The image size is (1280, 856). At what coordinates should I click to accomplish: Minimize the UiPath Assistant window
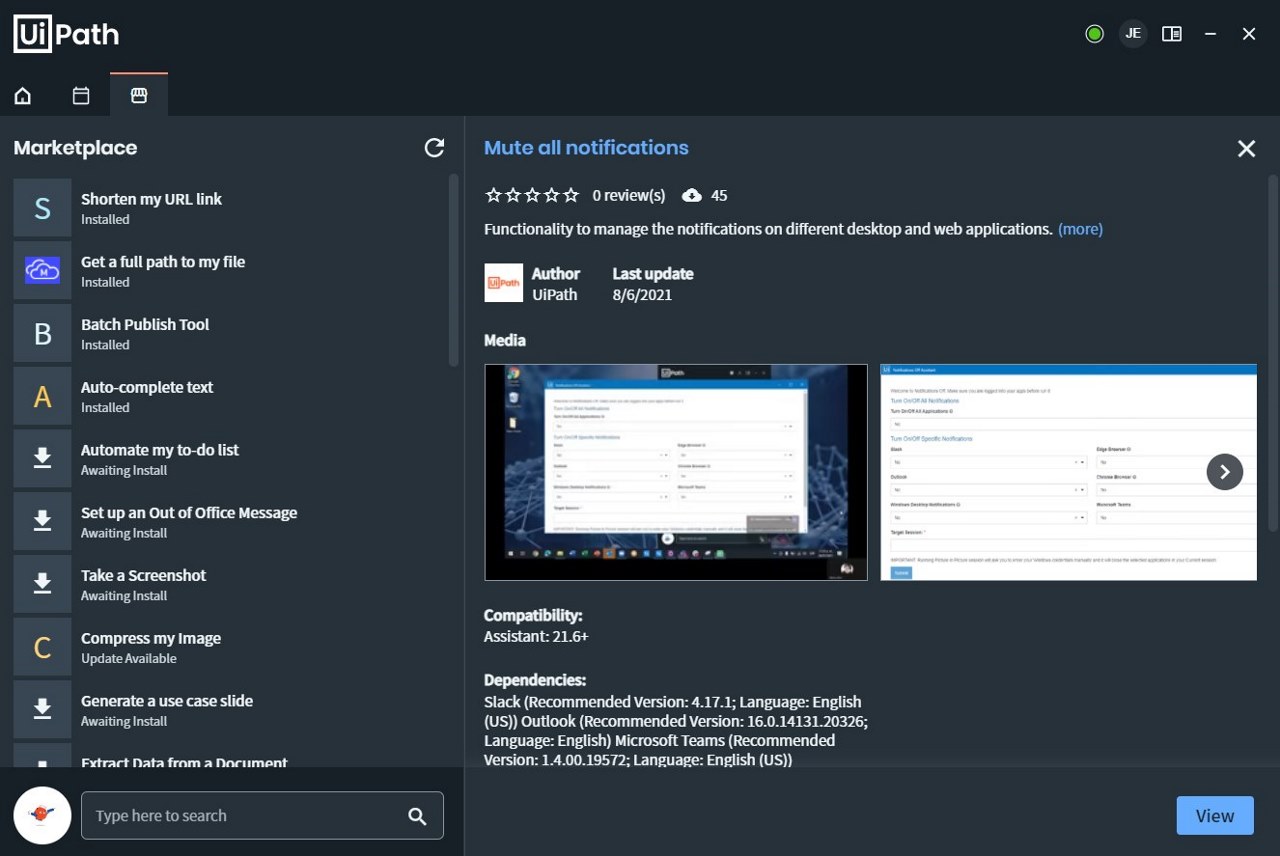(x=1211, y=34)
